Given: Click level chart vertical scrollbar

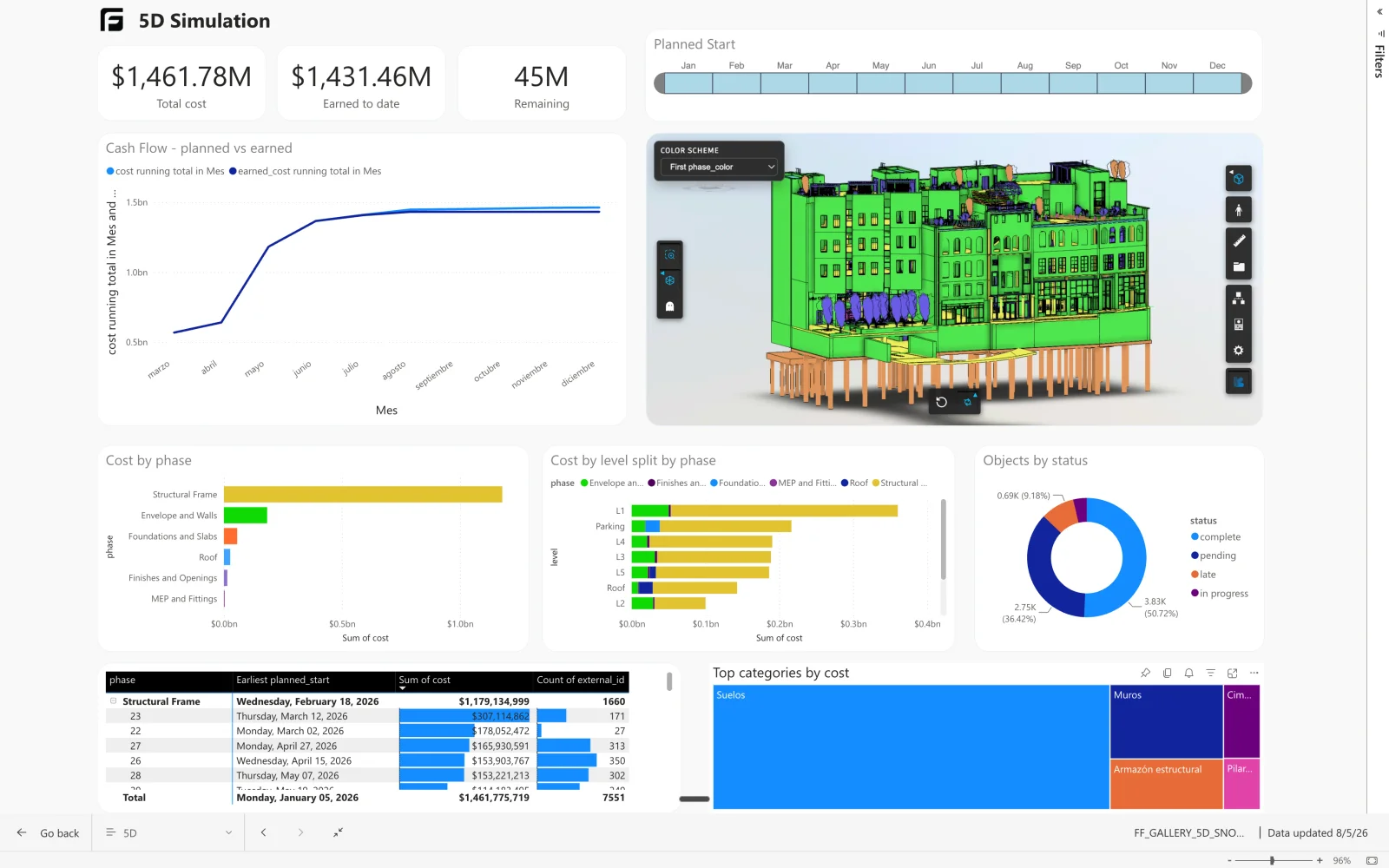Looking at the screenshot, I should pos(944,539).
